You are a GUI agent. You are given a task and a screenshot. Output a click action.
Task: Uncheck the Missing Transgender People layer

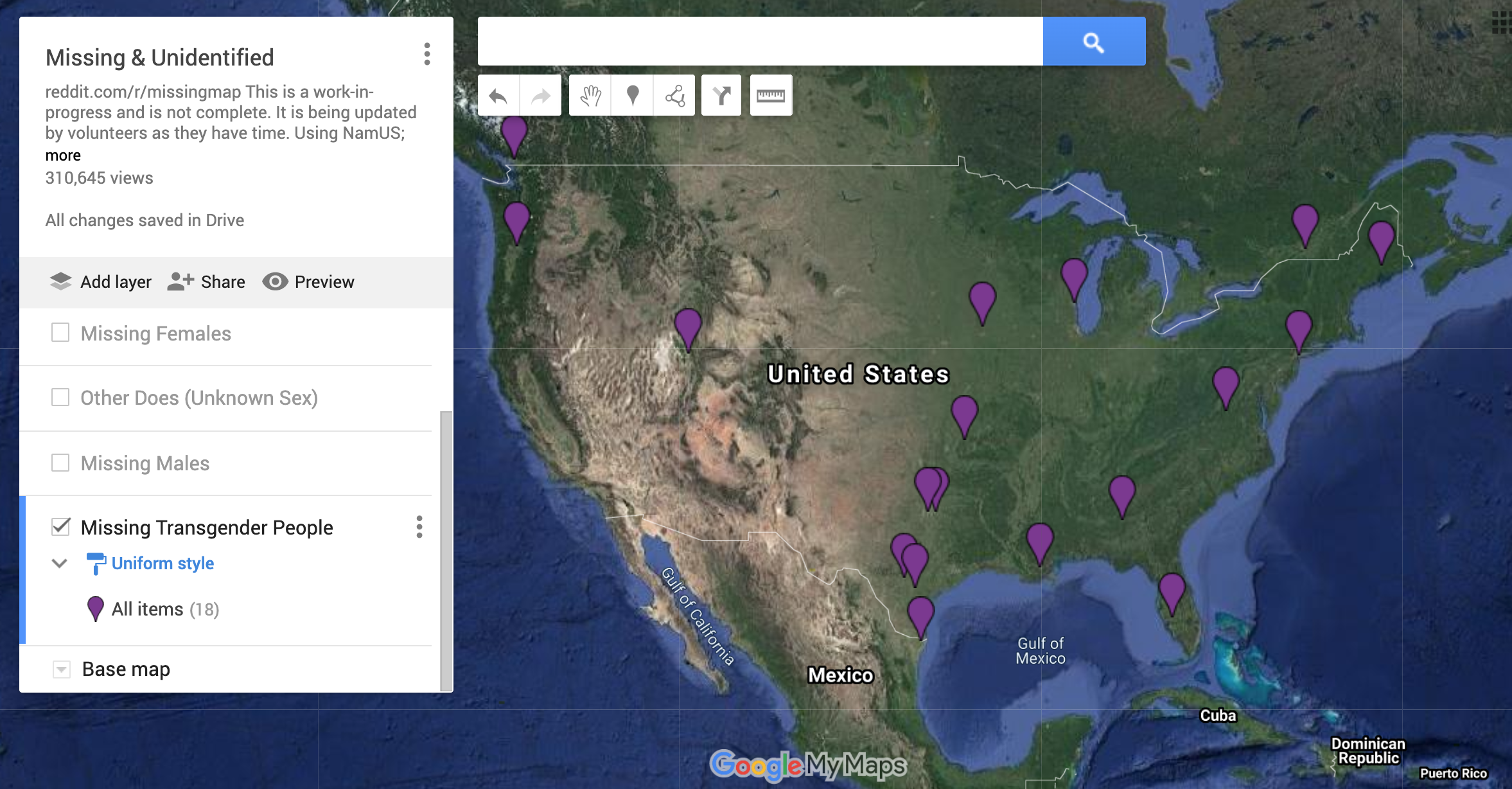click(x=60, y=527)
